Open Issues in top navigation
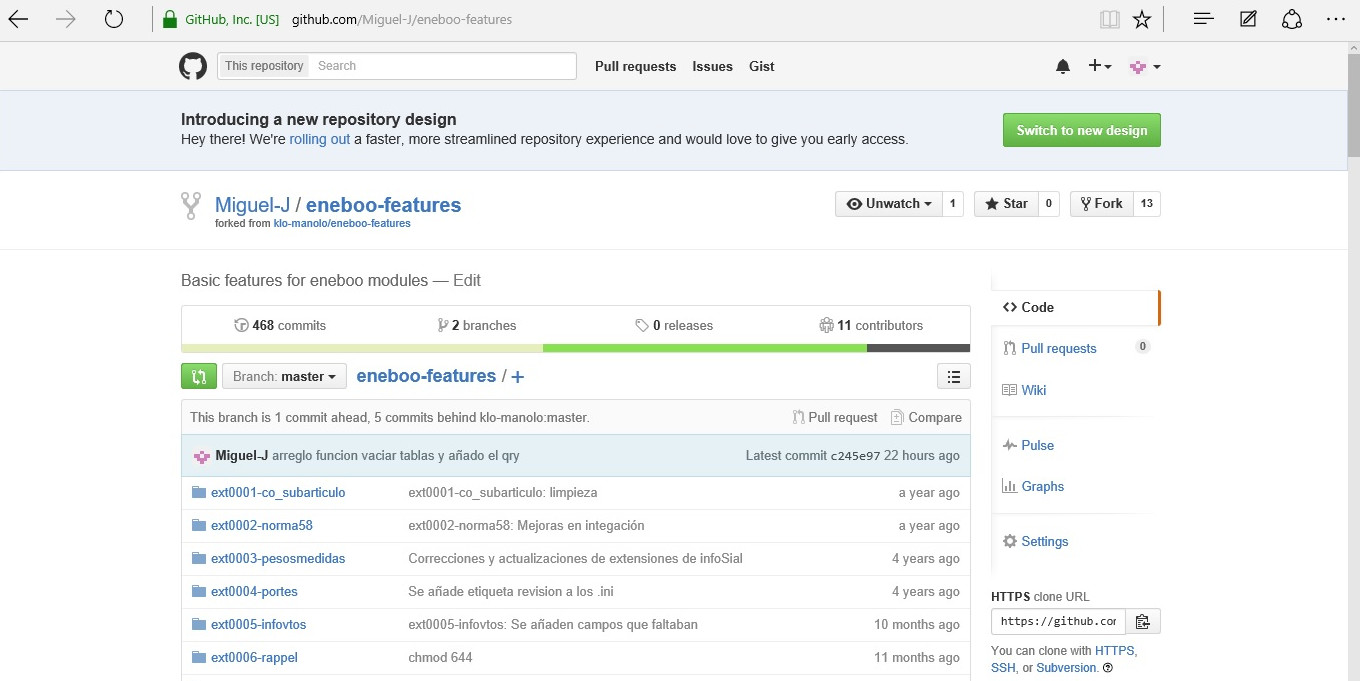 coord(712,66)
